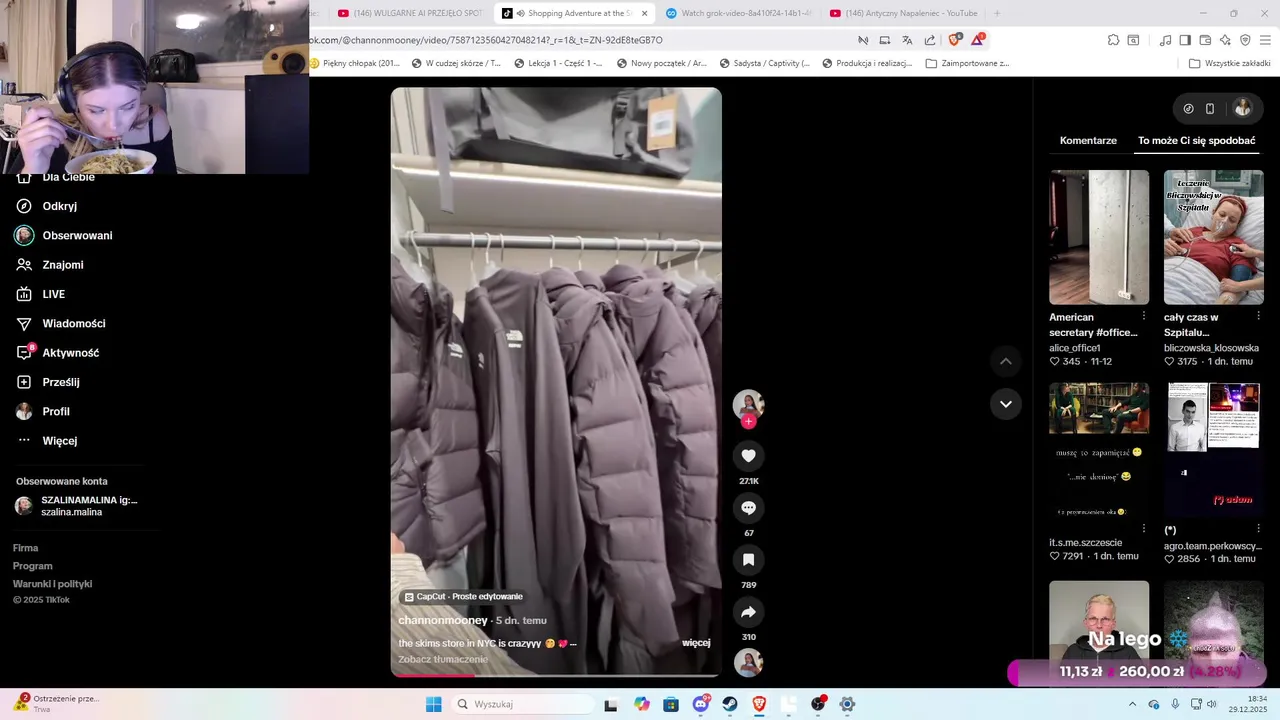The width and height of the screenshot is (1280, 720).
Task: Share the video via the arrow icon
Action: point(748,612)
